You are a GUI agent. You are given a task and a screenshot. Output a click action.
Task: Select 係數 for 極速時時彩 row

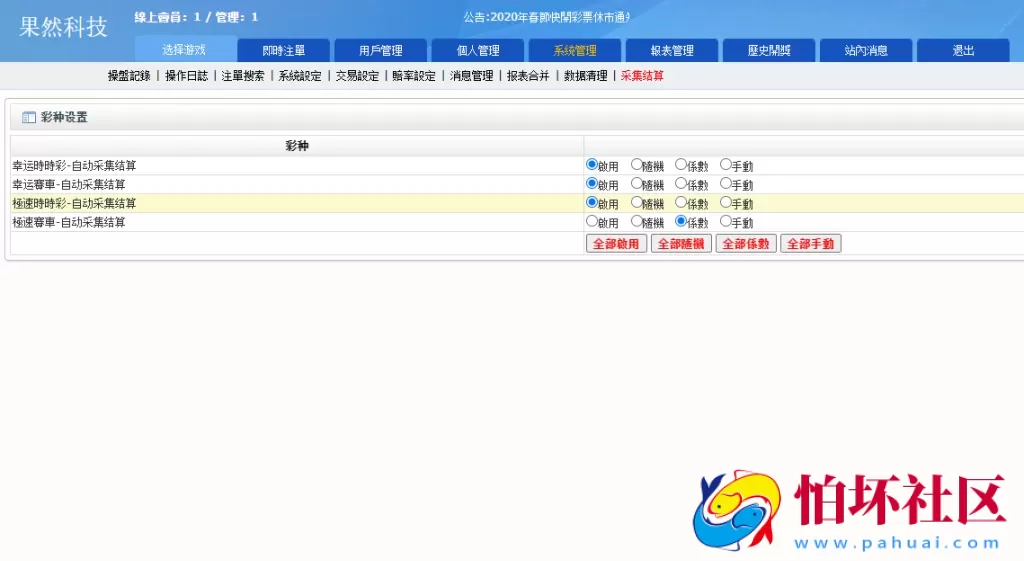point(681,202)
